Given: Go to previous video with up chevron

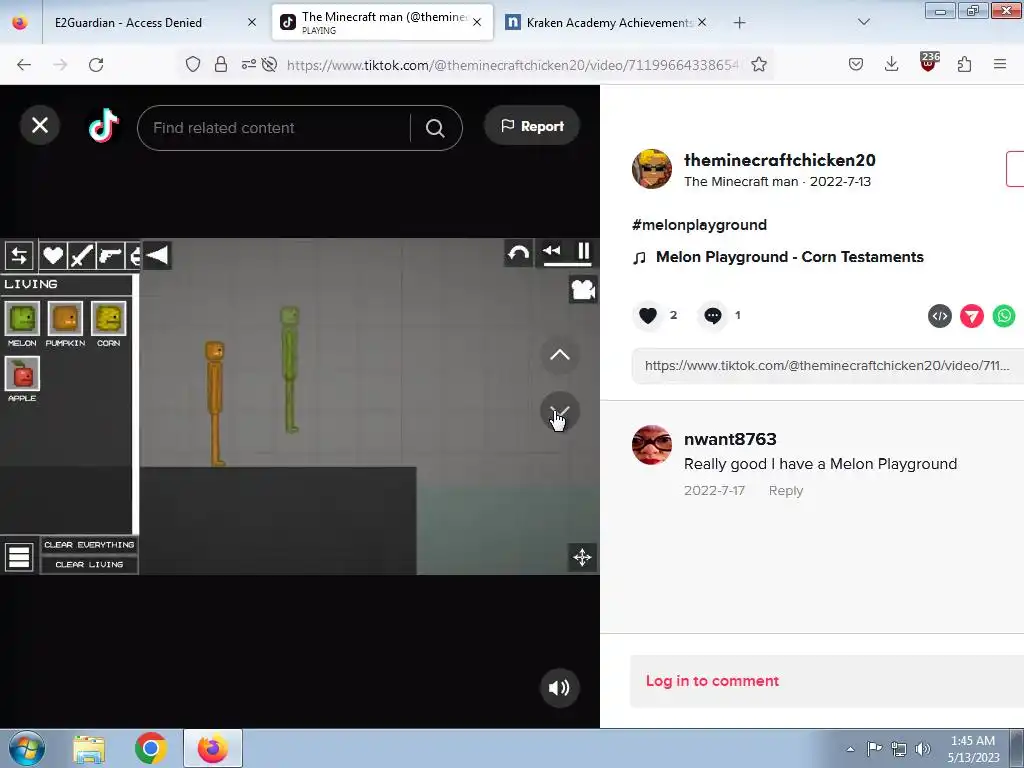Looking at the screenshot, I should (x=560, y=355).
